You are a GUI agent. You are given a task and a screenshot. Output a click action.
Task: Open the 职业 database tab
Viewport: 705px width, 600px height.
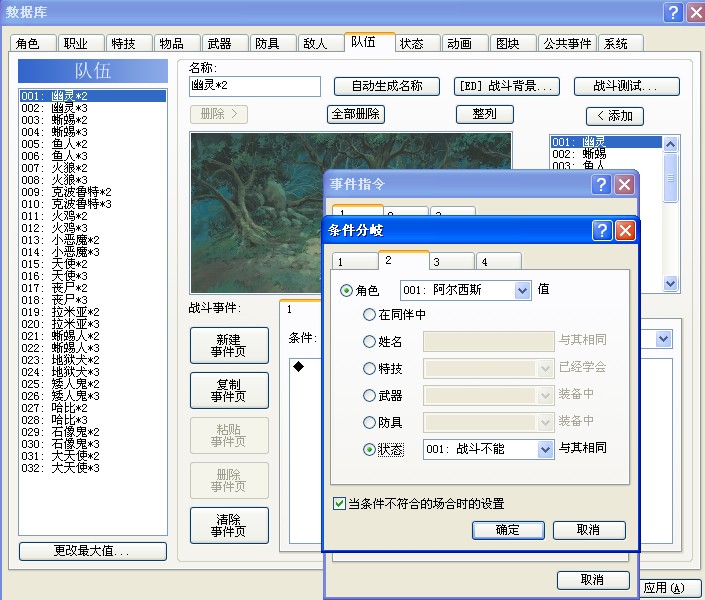coord(81,44)
